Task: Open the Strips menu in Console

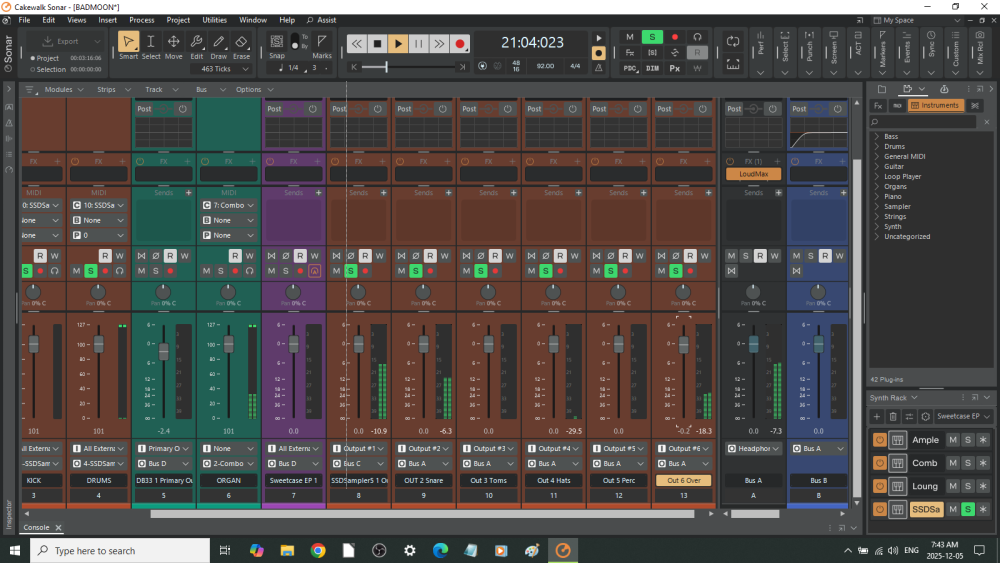Action: coord(106,89)
